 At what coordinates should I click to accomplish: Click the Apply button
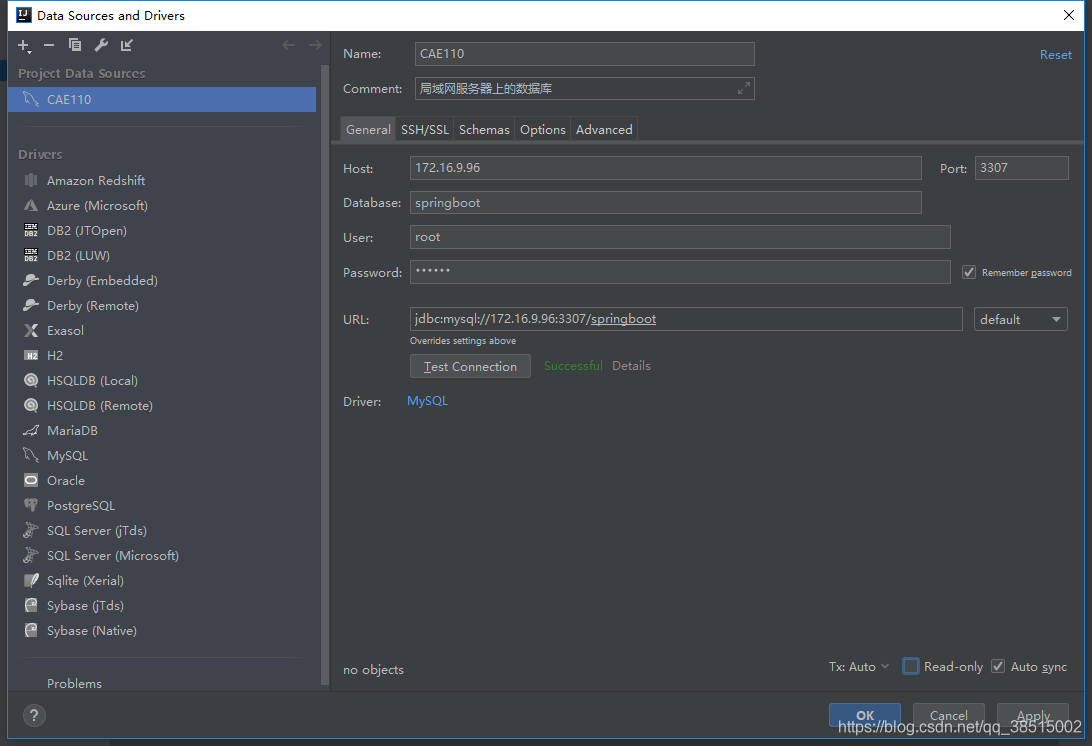pyautogui.click(x=1032, y=715)
